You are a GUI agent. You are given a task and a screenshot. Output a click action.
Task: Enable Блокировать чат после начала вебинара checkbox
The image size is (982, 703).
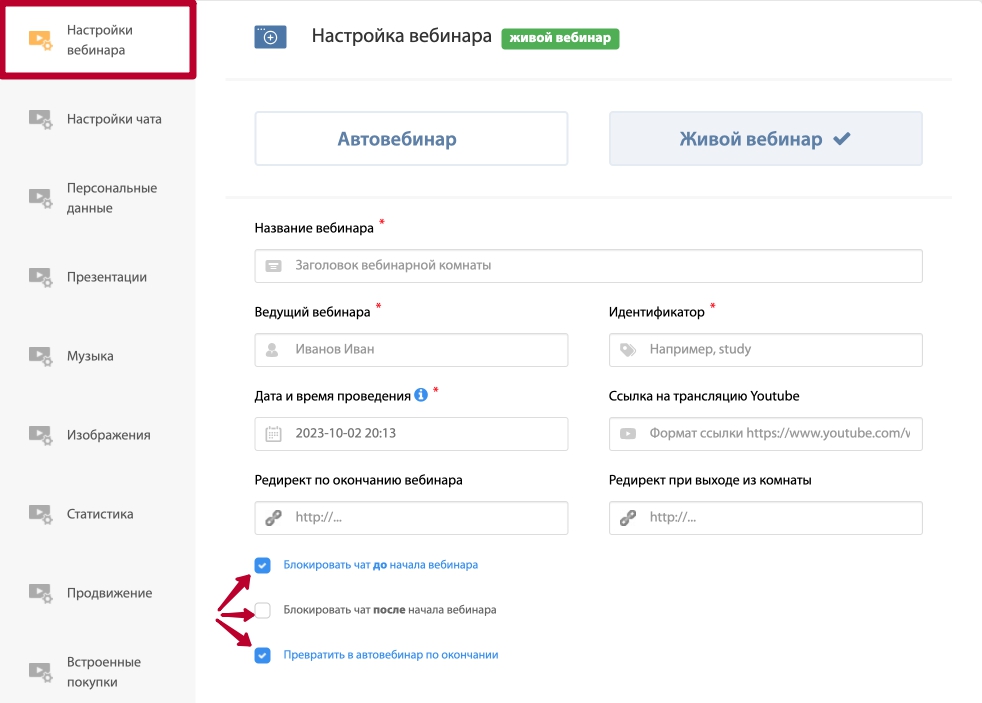tap(262, 610)
